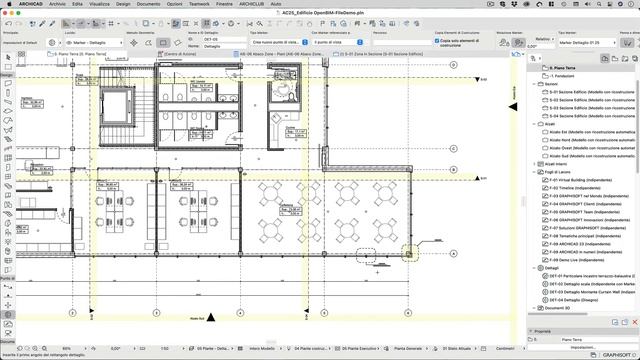Click the 1:50 scale value in the status bar
This screenshot has width=640, height=360.
pyautogui.click(x=164, y=349)
